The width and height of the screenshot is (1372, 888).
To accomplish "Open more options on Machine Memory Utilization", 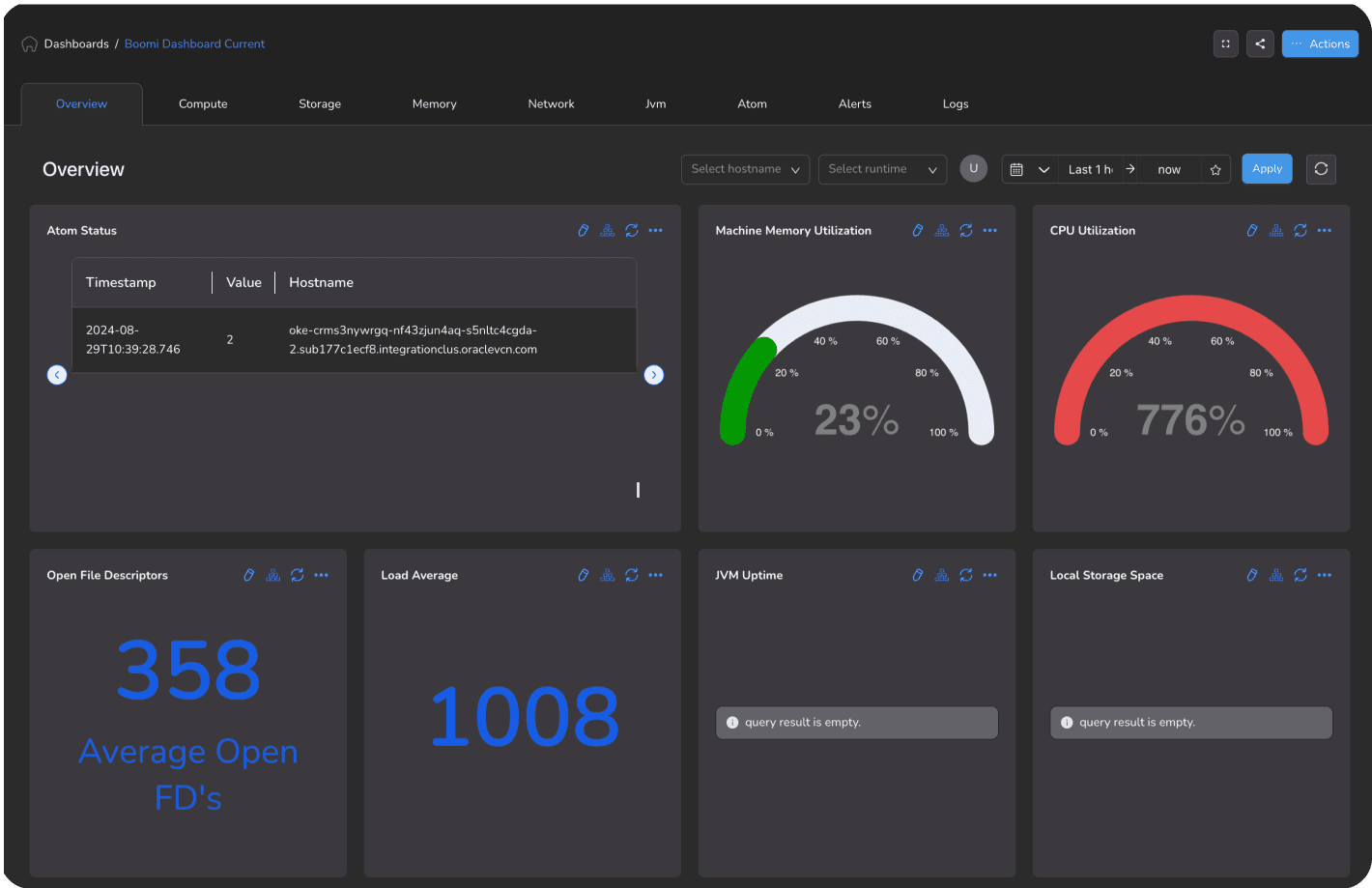I will (990, 230).
